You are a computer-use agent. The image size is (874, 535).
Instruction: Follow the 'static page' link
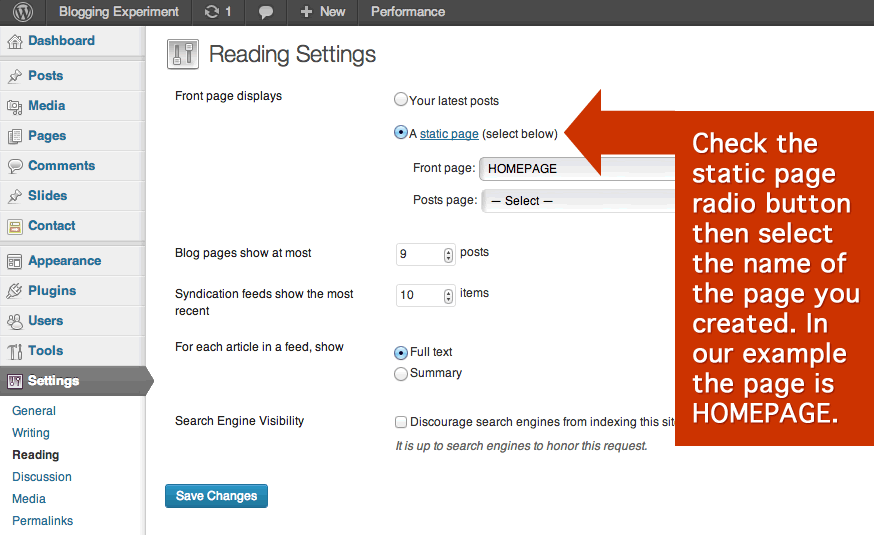pos(449,134)
